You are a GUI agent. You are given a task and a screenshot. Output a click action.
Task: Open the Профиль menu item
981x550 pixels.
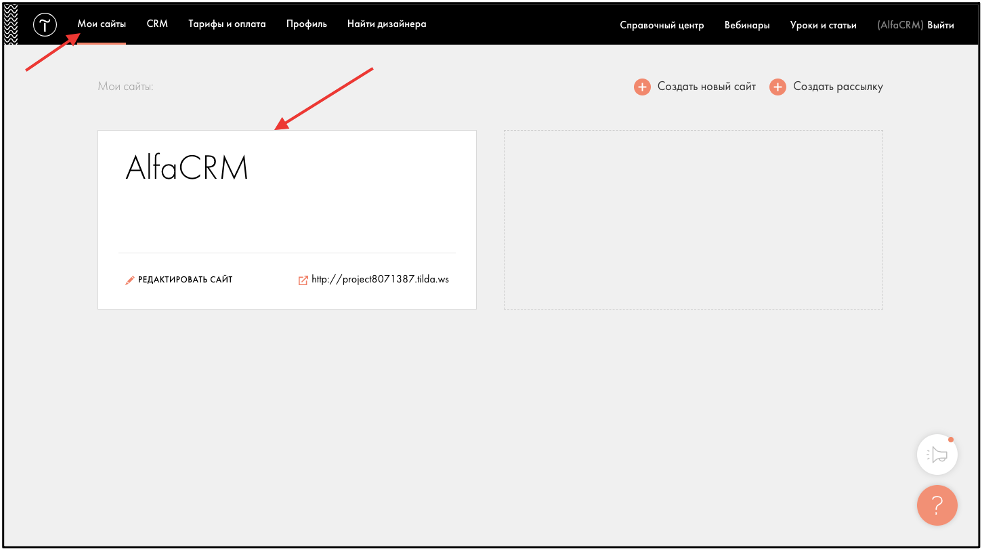[x=307, y=24]
